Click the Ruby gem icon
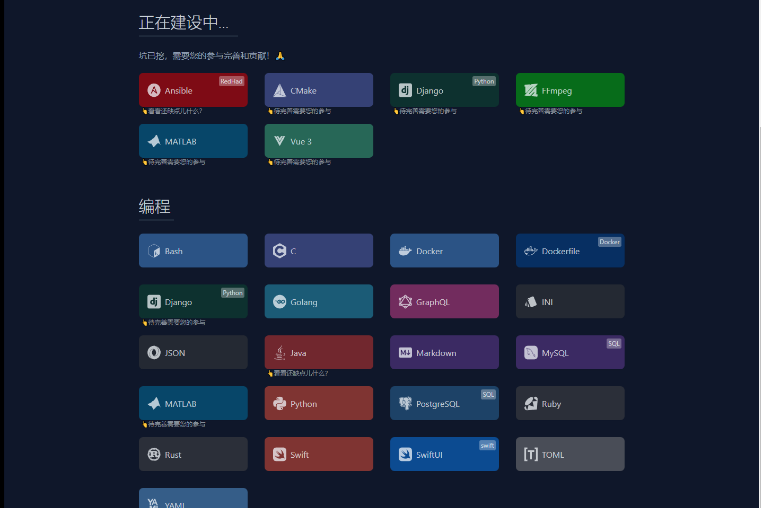761x508 pixels. pos(531,404)
